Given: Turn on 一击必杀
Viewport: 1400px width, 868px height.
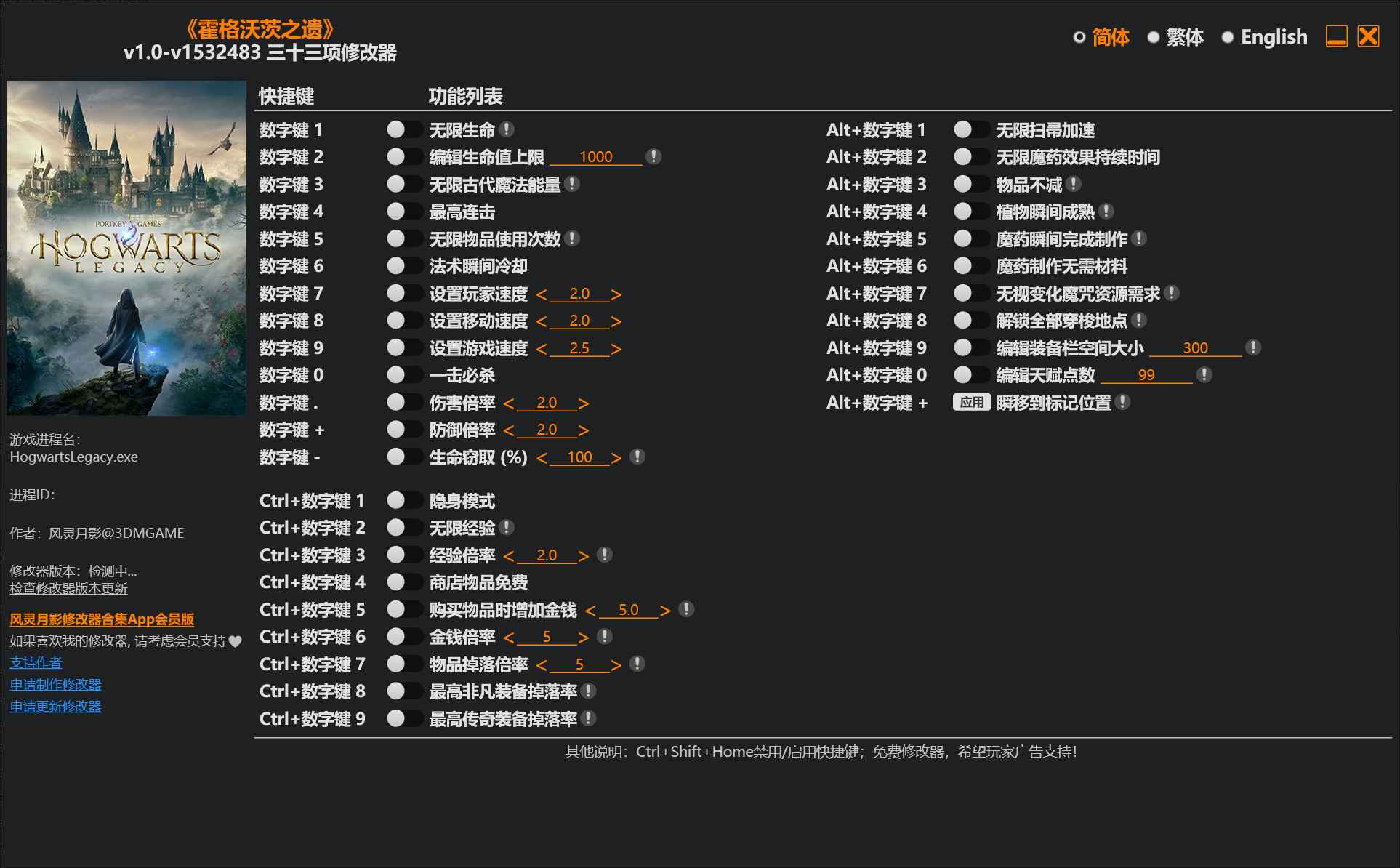Looking at the screenshot, I should [405, 375].
